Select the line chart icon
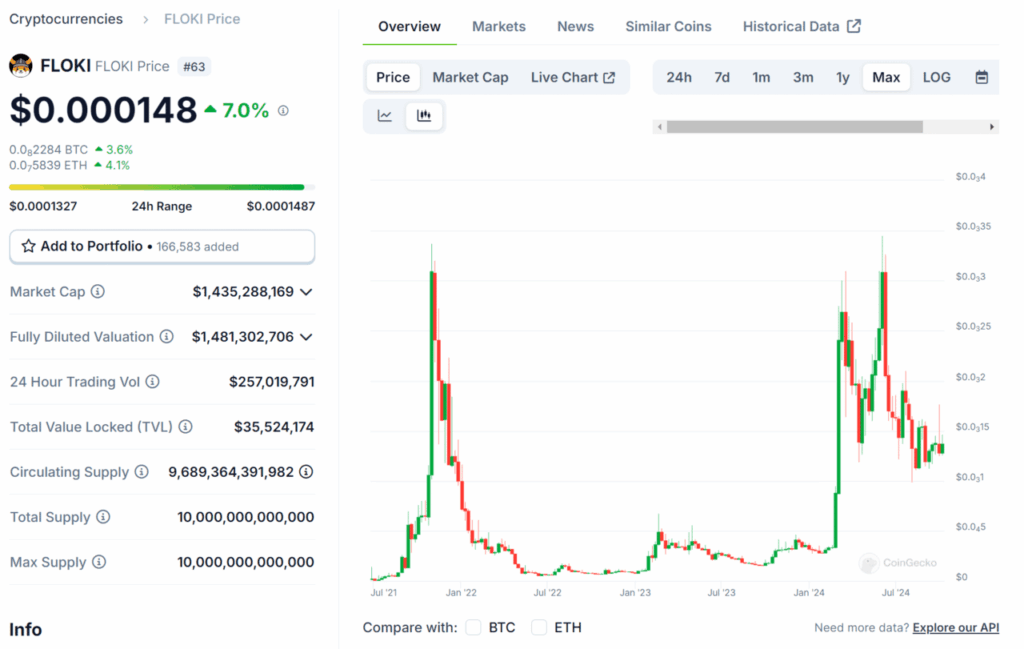 pos(385,115)
